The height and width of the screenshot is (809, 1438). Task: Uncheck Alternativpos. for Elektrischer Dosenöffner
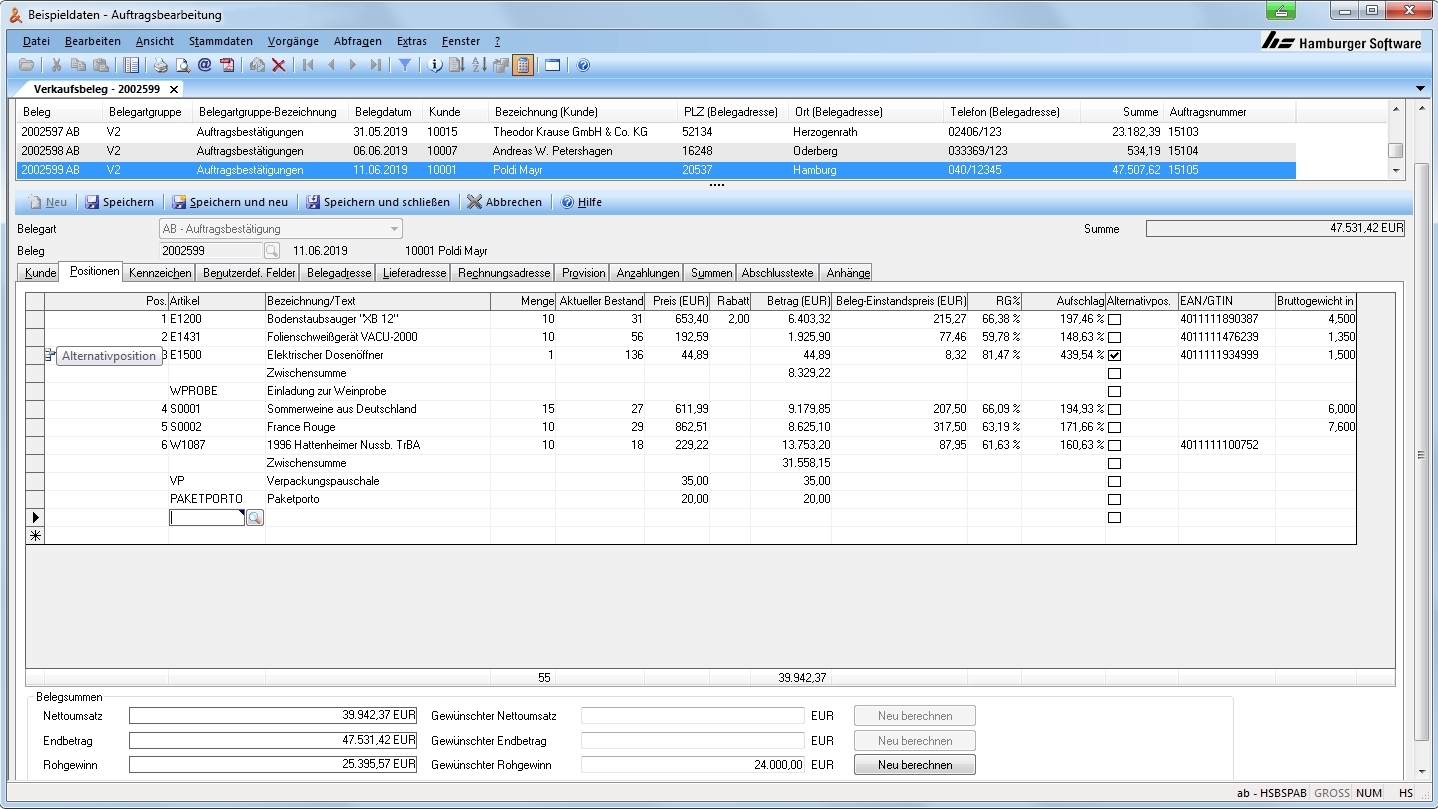(1114, 355)
